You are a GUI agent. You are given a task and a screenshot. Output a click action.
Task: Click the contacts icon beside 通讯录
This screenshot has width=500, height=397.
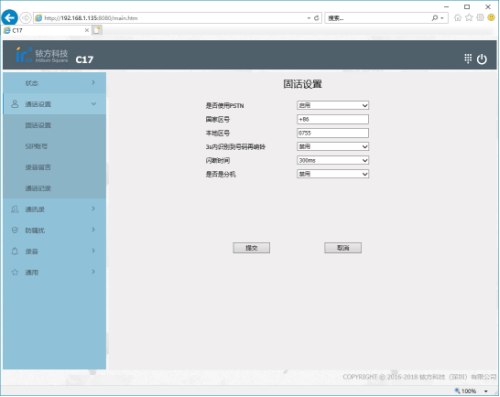pyautogui.click(x=15, y=209)
